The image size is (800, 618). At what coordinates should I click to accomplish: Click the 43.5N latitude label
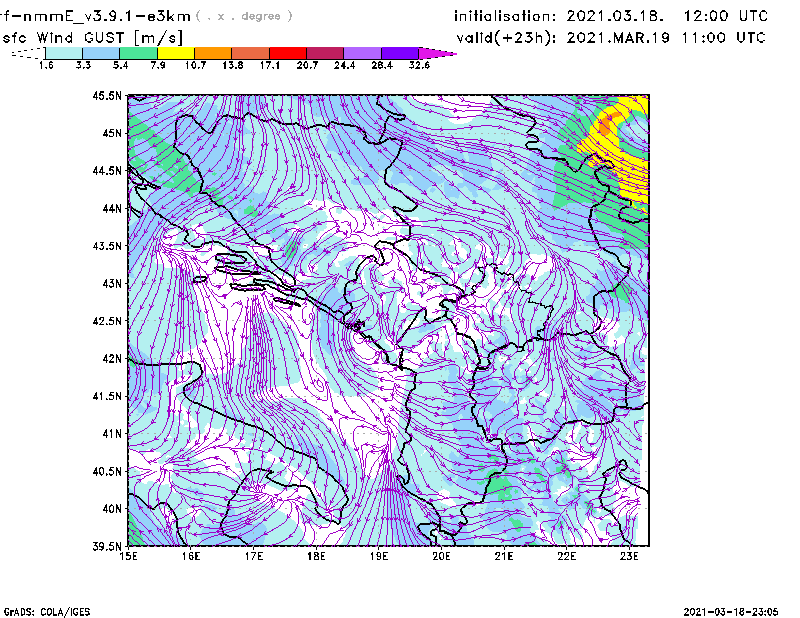(107, 246)
